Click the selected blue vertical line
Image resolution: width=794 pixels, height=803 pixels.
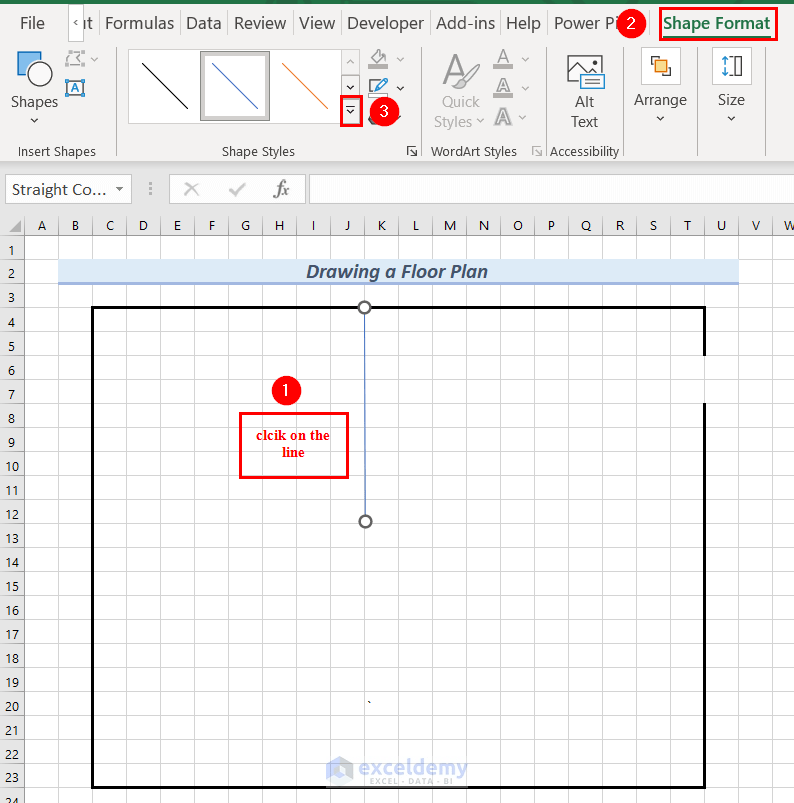pos(365,415)
